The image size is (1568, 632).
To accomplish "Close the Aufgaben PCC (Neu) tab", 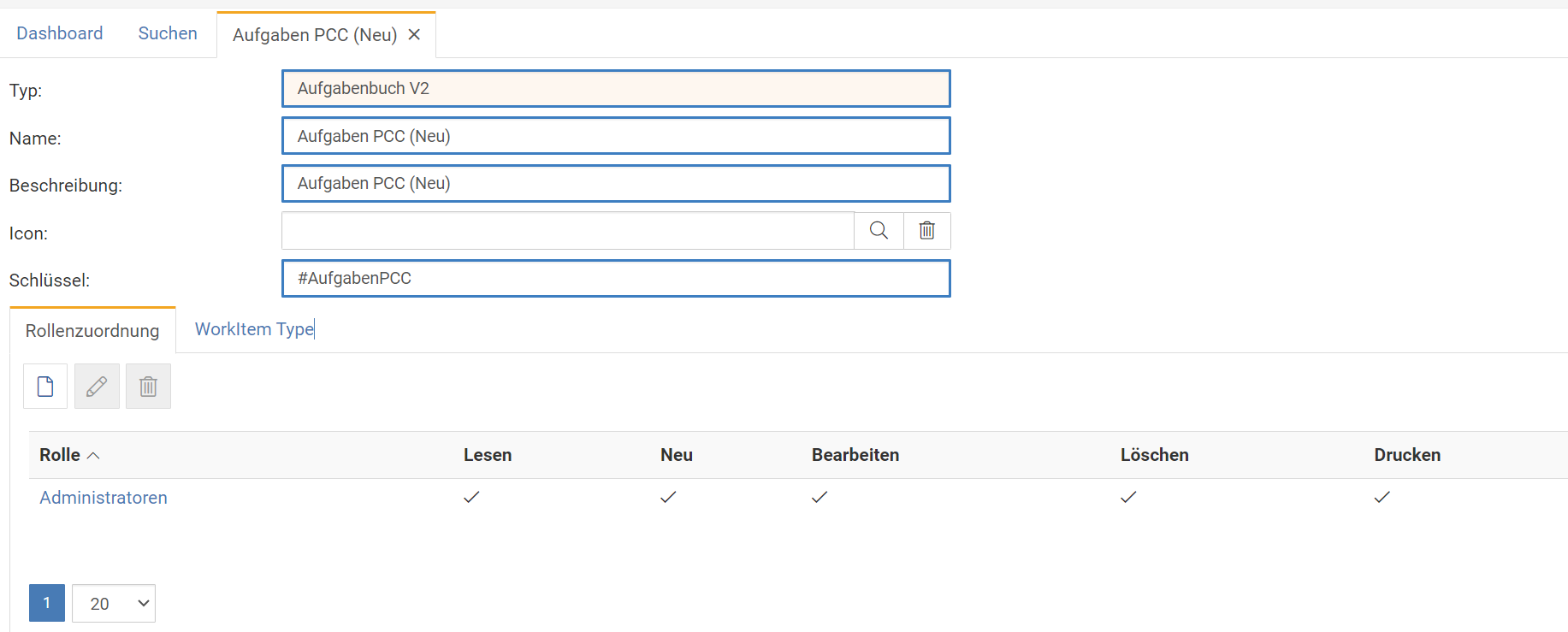I will (x=414, y=35).
